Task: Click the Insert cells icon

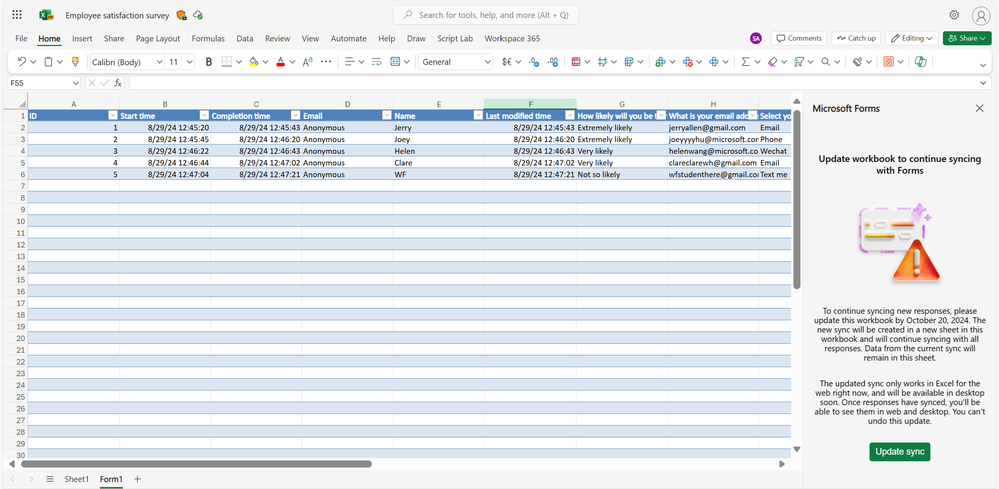Action: click(x=660, y=62)
